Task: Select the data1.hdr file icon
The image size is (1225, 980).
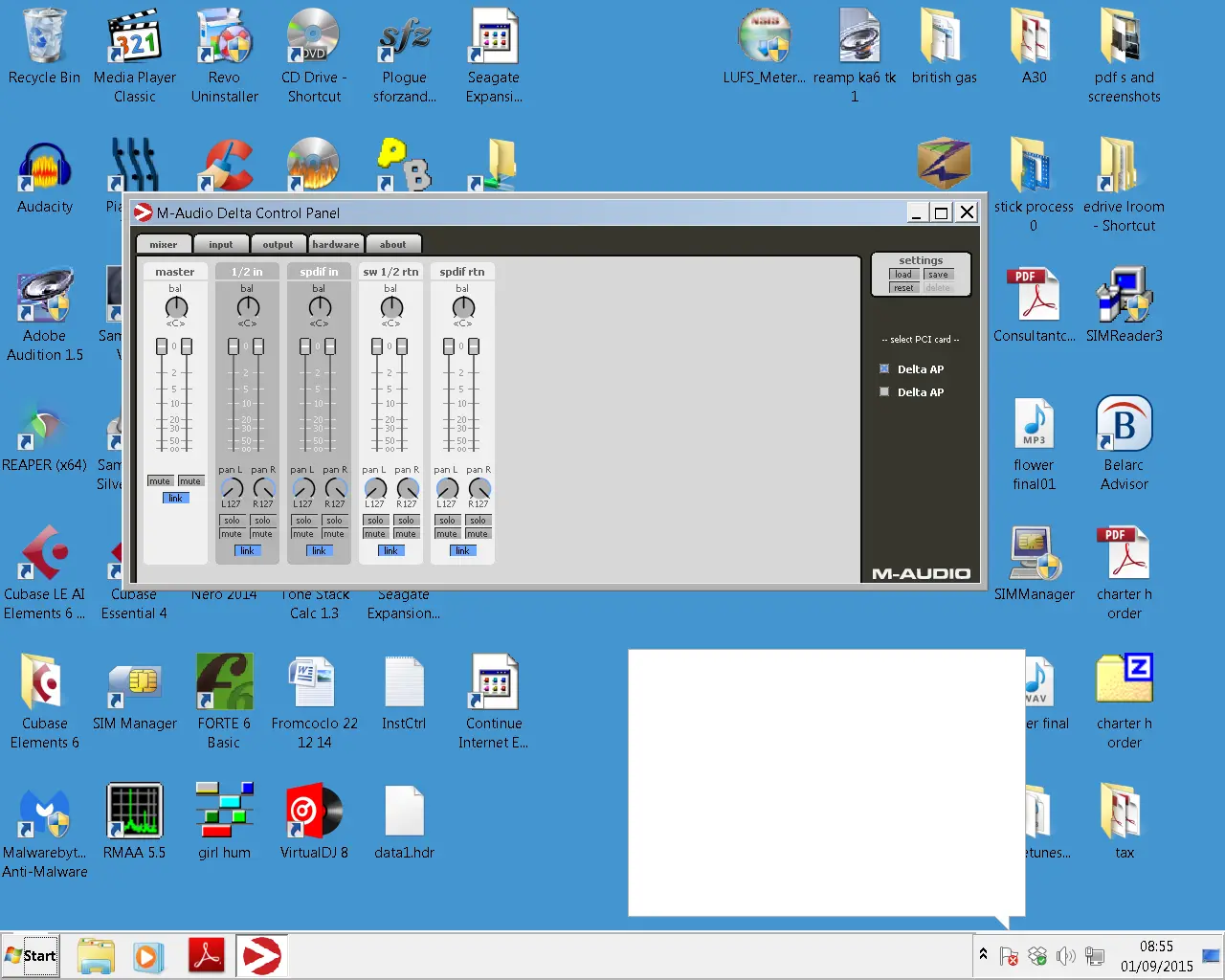Action: coord(404,823)
